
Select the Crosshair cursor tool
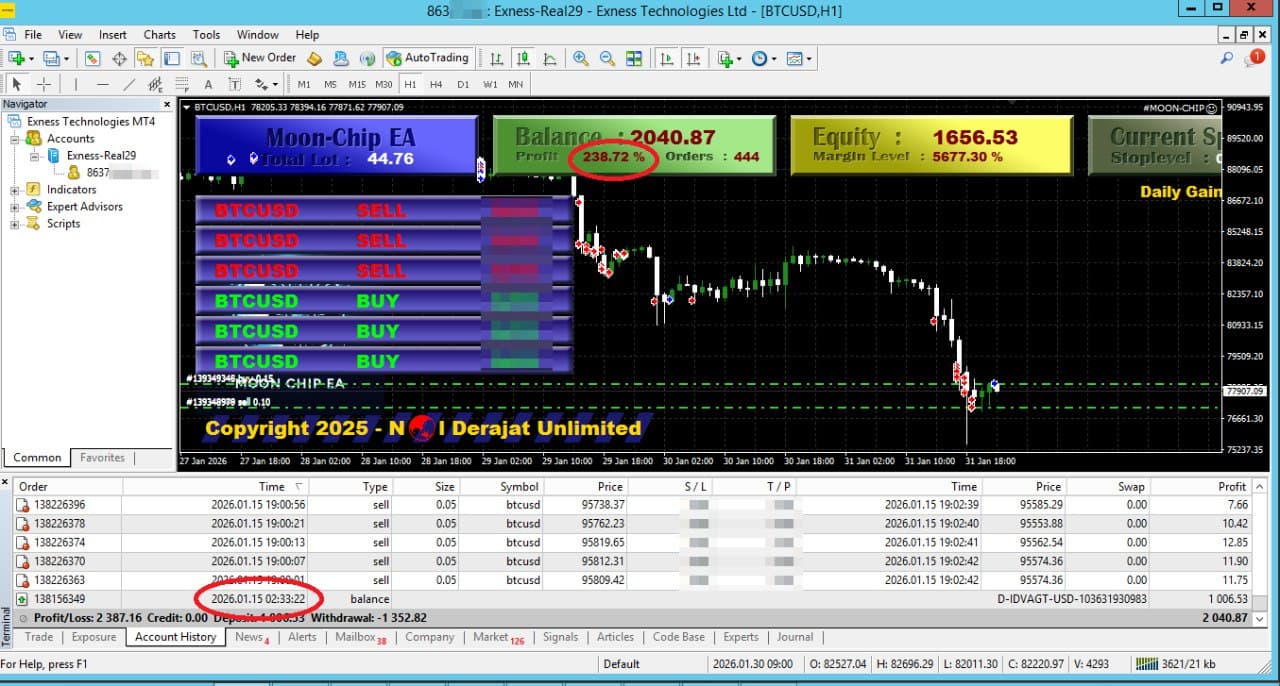click(45, 84)
